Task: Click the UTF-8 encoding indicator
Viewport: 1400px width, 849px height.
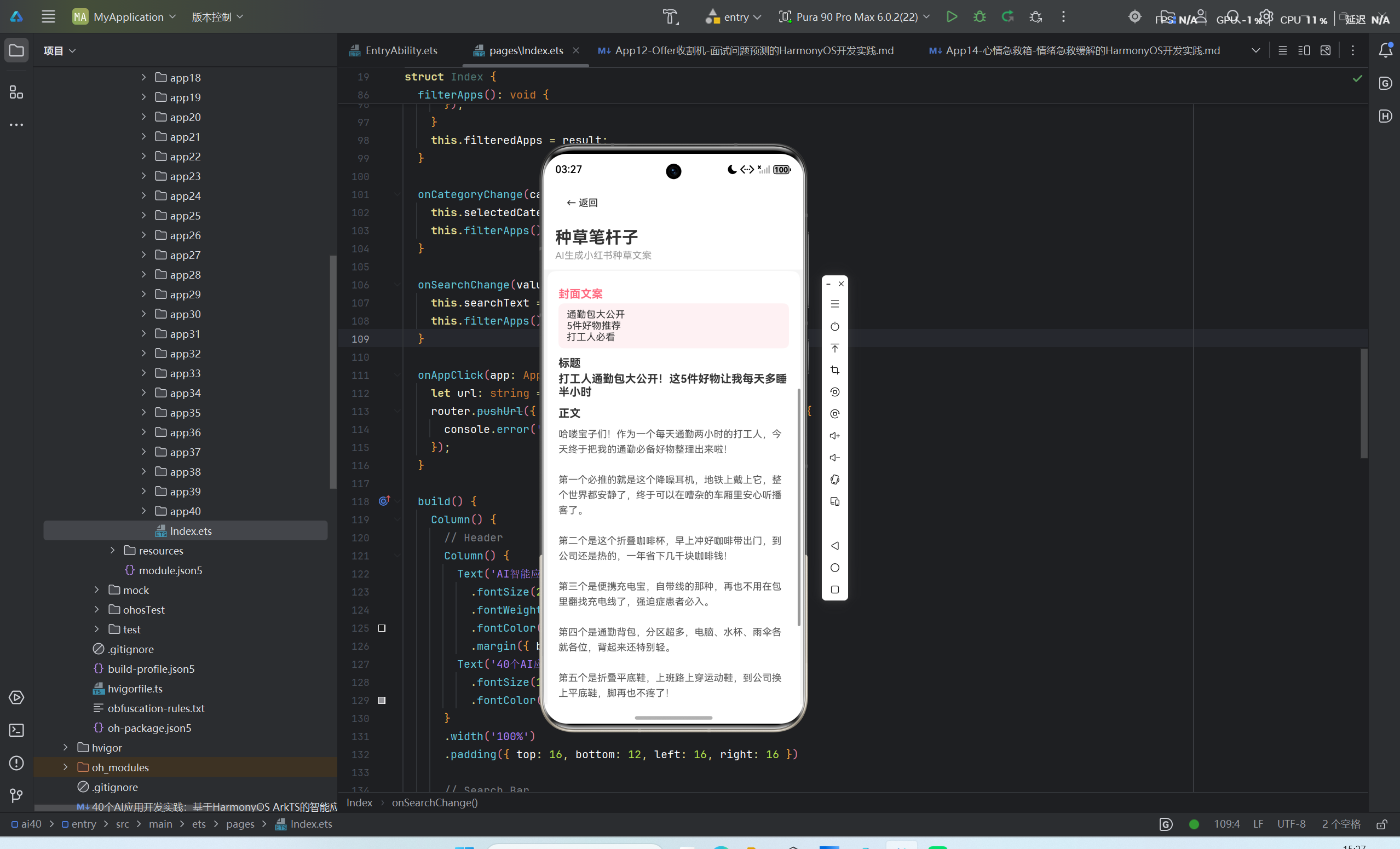Action: (x=1291, y=824)
